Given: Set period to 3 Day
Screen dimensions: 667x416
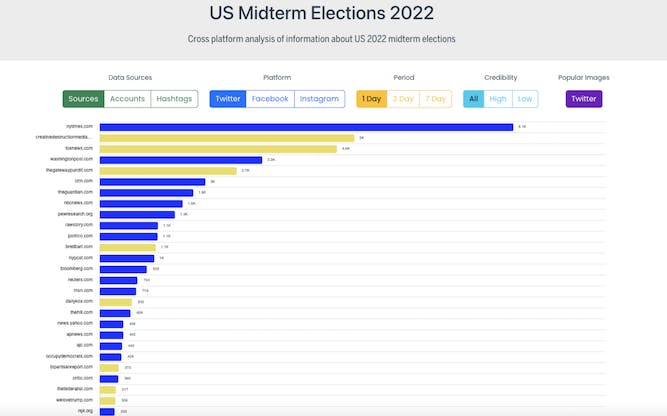Looking at the screenshot, I should pyautogui.click(x=403, y=99).
